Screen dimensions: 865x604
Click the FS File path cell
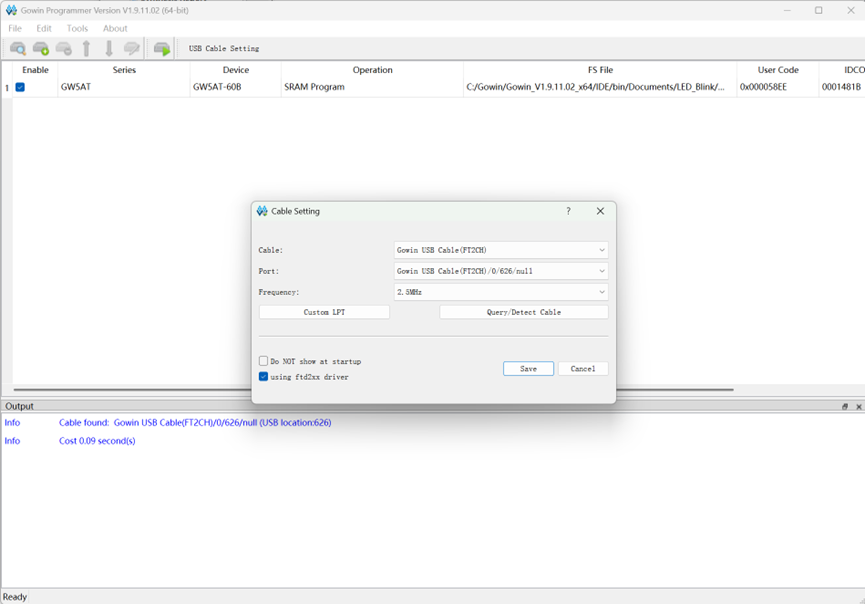tap(600, 87)
